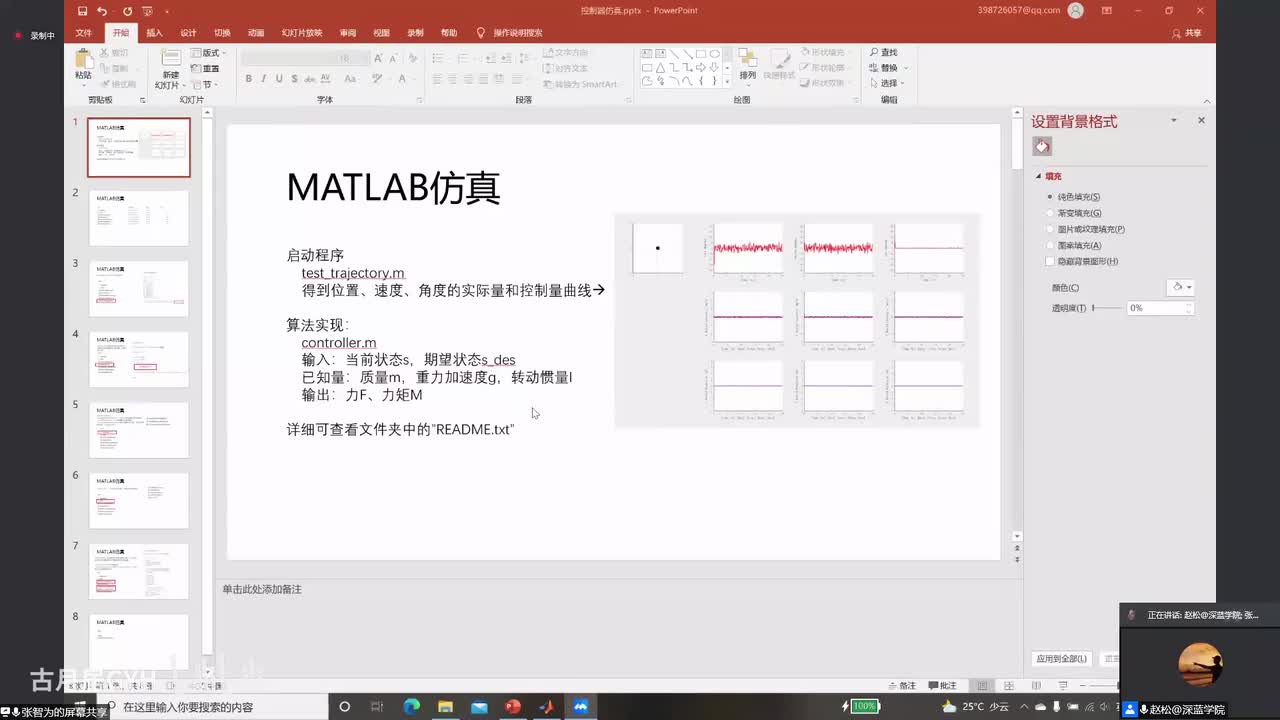Apply Bold formatting with B icon
Viewport: 1280px width, 720px height.
click(x=249, y=79)
